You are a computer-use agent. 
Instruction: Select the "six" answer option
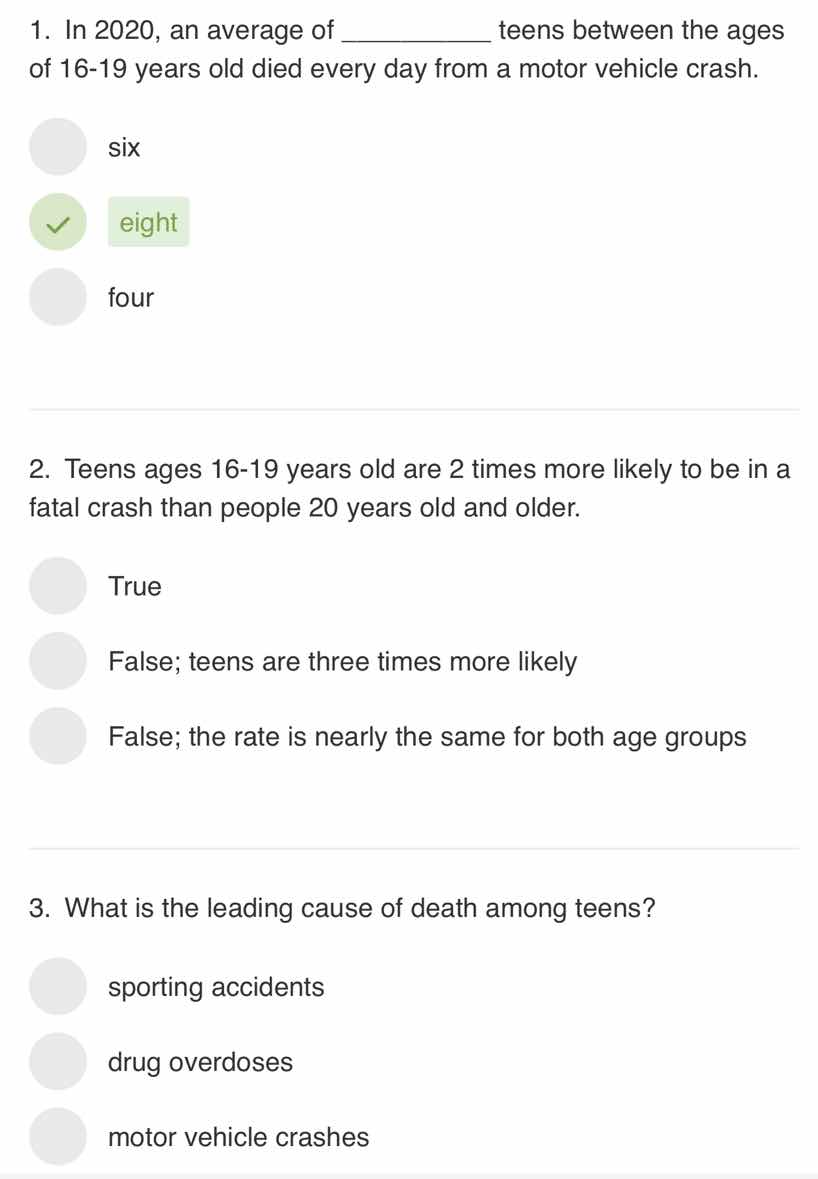[57, 147]
